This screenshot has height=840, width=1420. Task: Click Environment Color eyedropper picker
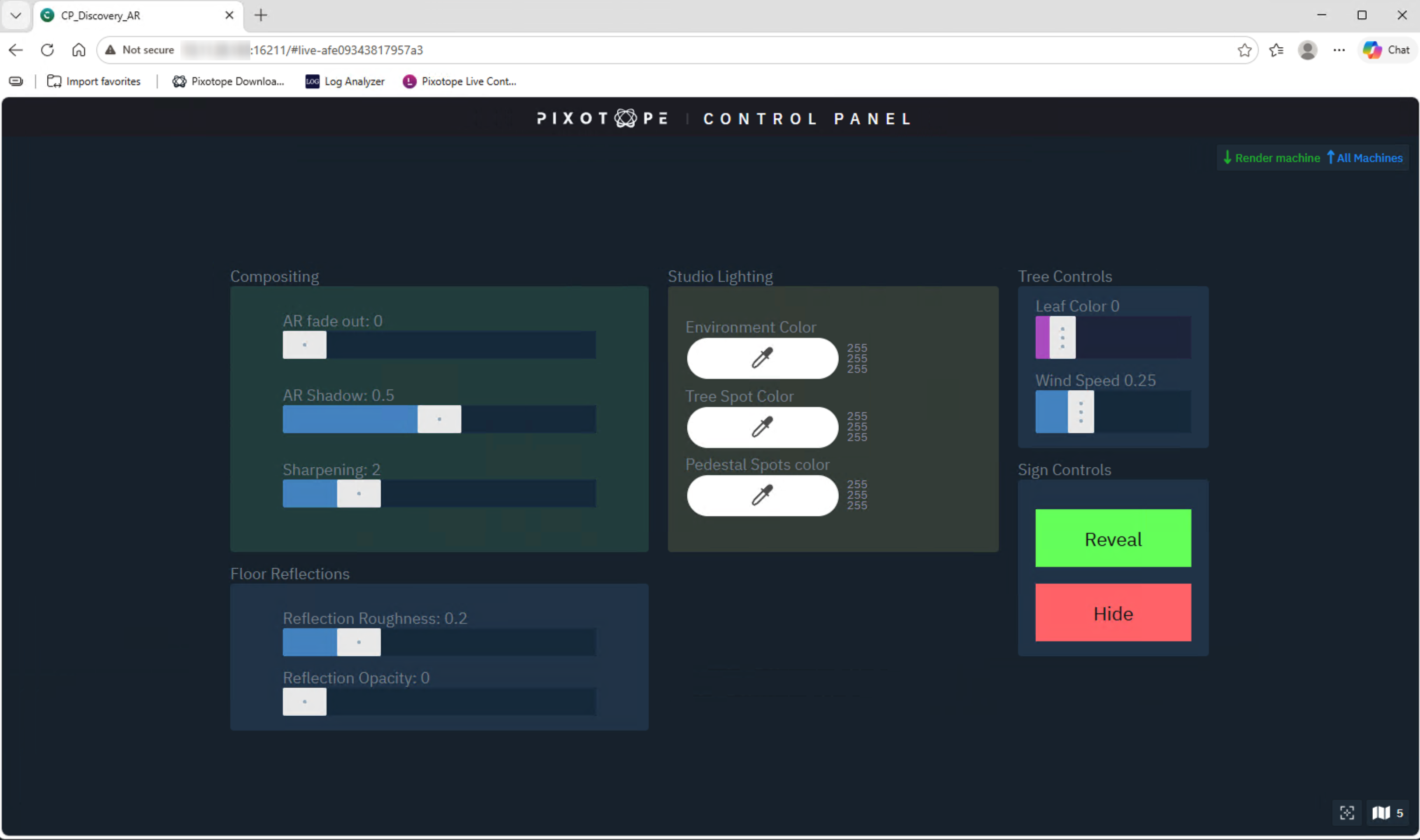[x=762, y=358]
